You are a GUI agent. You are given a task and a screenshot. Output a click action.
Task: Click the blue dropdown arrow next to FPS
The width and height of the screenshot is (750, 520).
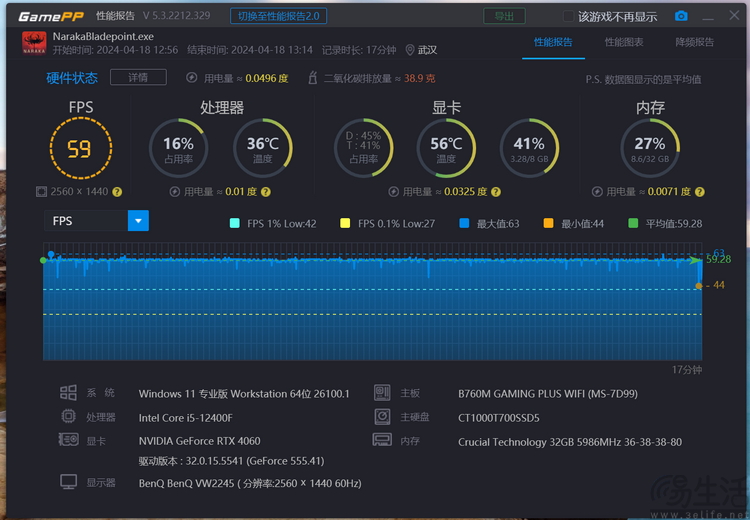(x=138, y=221)
